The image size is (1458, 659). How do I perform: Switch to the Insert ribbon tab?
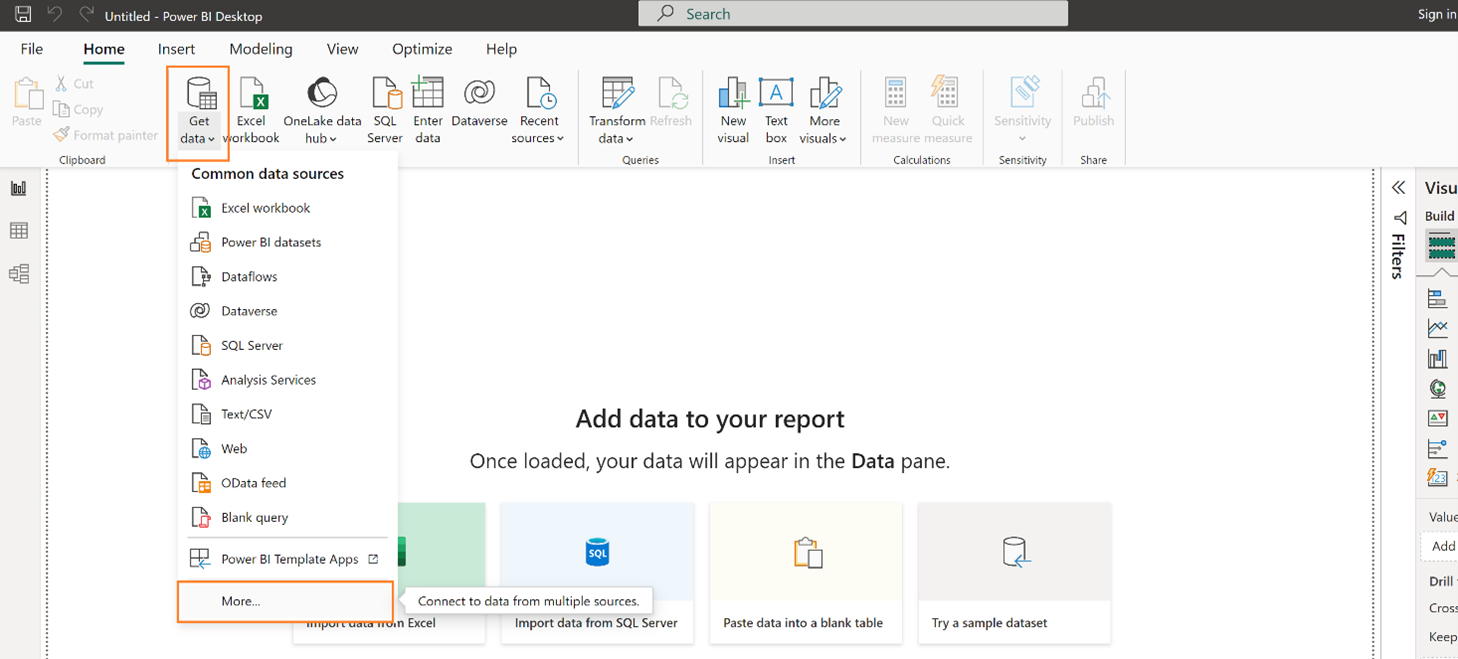click(x=176, y=49)
